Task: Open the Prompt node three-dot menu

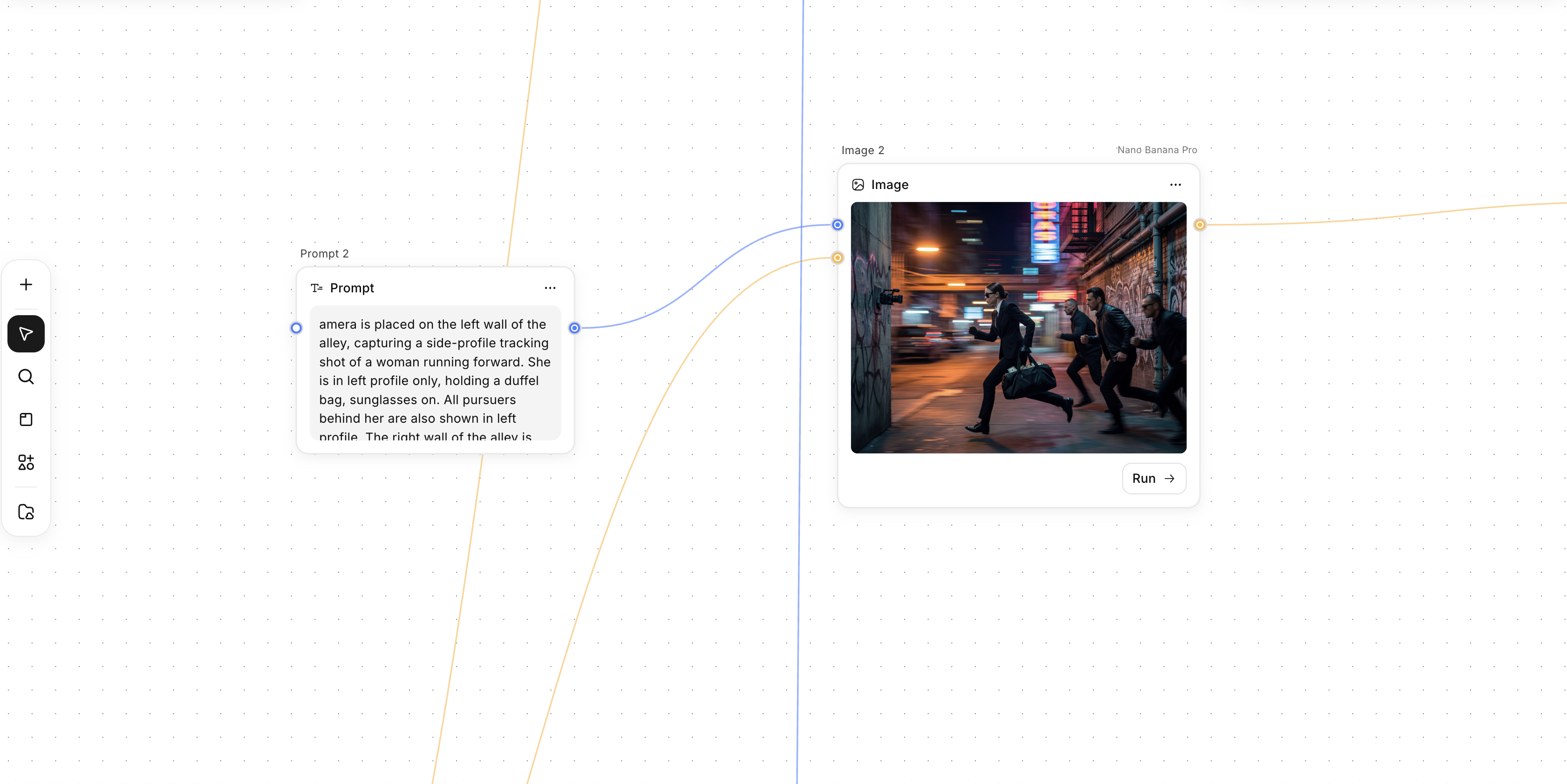Action: (x=550, y=288)
